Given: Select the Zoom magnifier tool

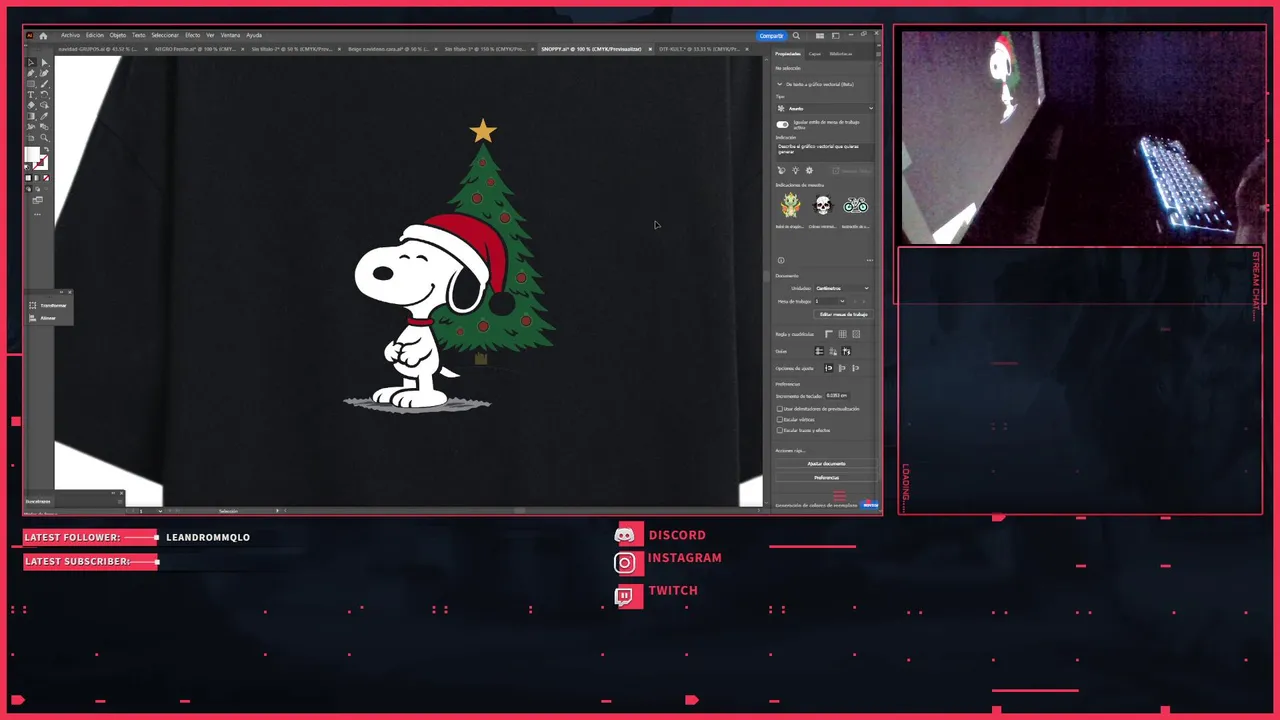Looking at the screenshot, I should [45, 138].
